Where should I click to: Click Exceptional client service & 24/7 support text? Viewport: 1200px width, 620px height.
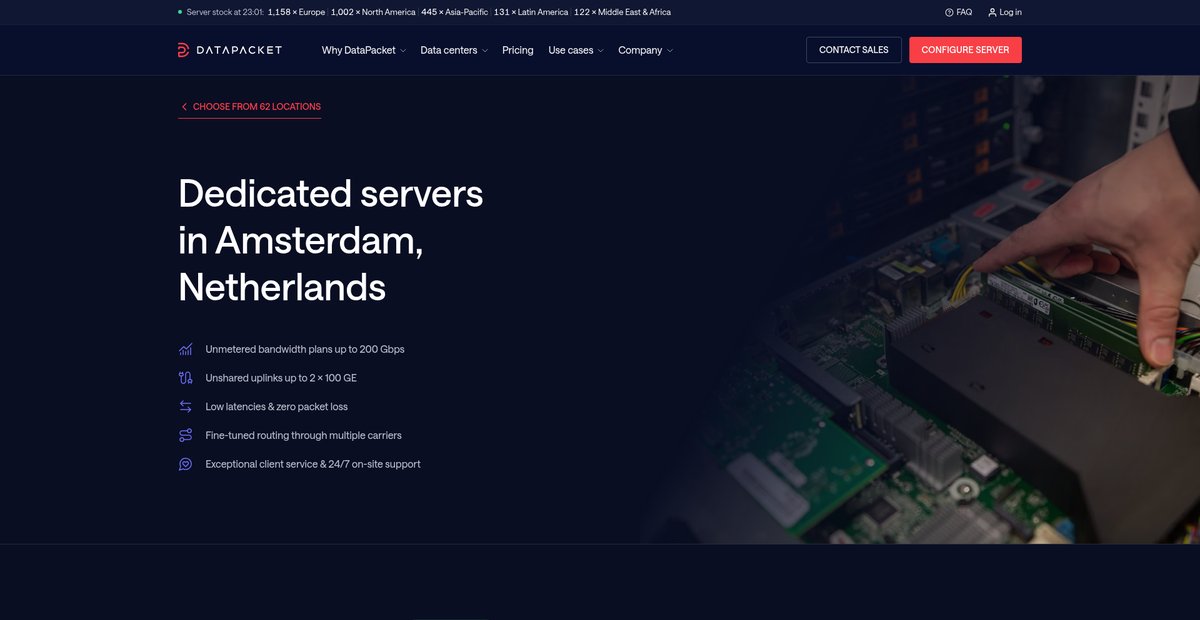313,464
